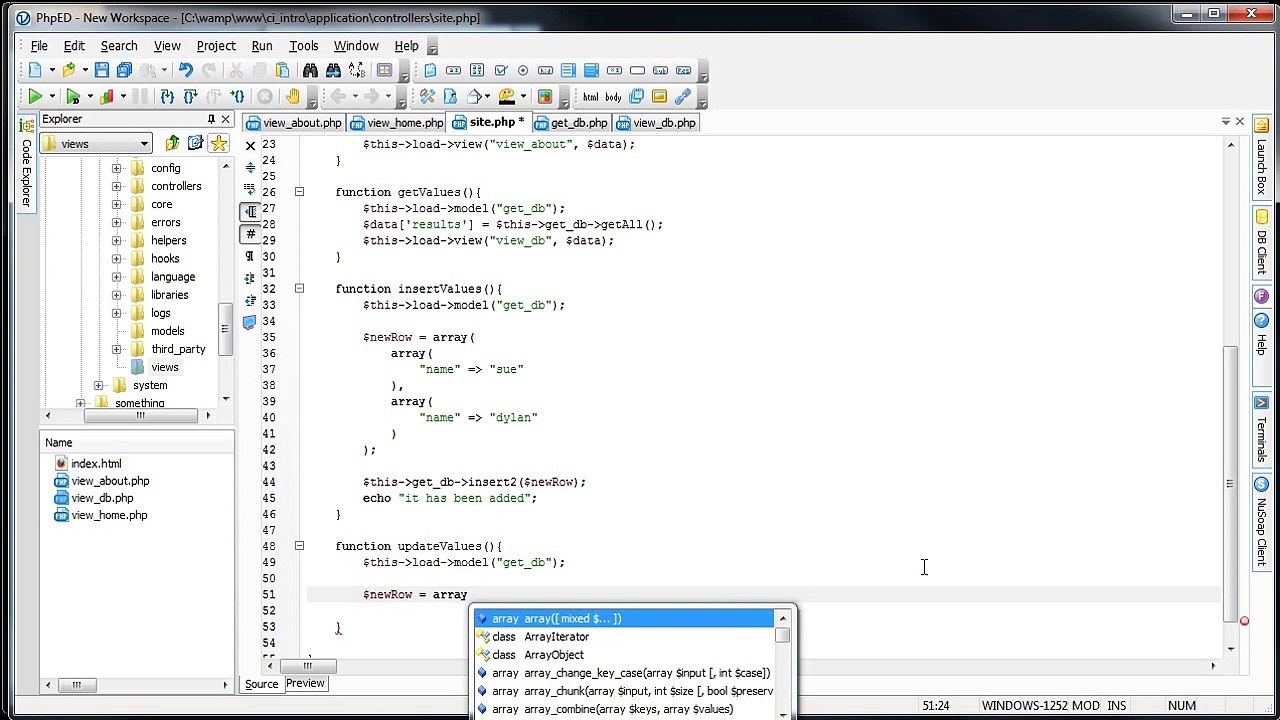
Task: Open the Tools menu
Action: (x=303, y=46)
